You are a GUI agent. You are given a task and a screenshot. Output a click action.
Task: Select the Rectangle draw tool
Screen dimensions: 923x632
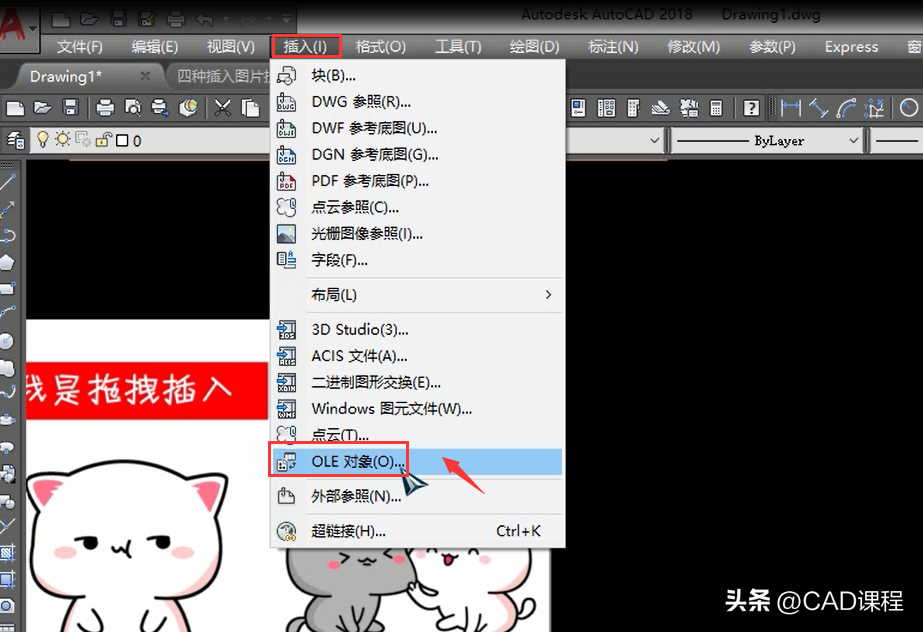coord(7,288)
